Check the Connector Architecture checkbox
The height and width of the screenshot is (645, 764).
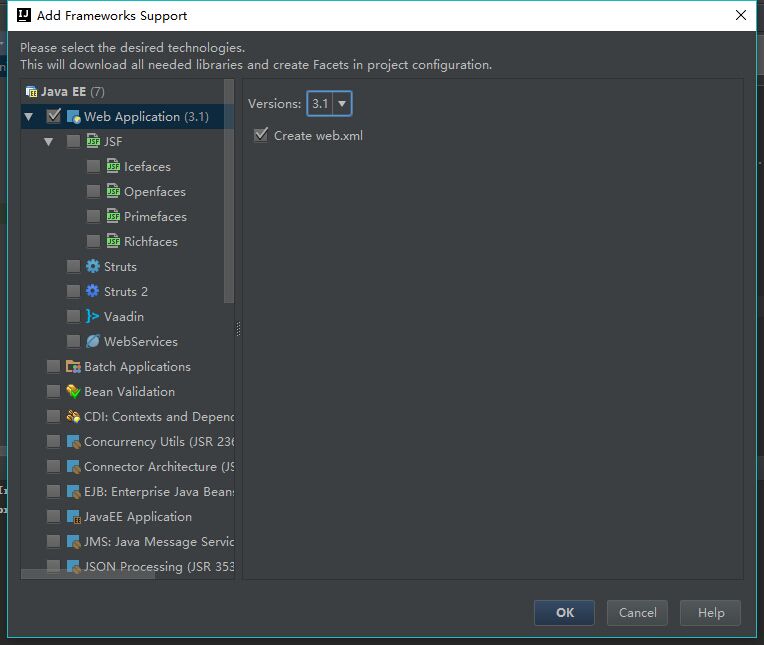[53, 466]
